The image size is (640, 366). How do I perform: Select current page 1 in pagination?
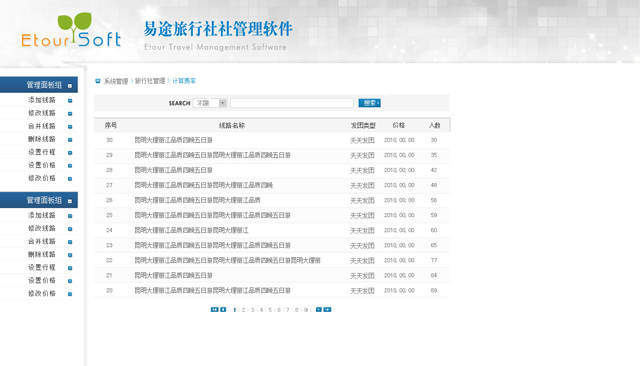pos(235,310)
